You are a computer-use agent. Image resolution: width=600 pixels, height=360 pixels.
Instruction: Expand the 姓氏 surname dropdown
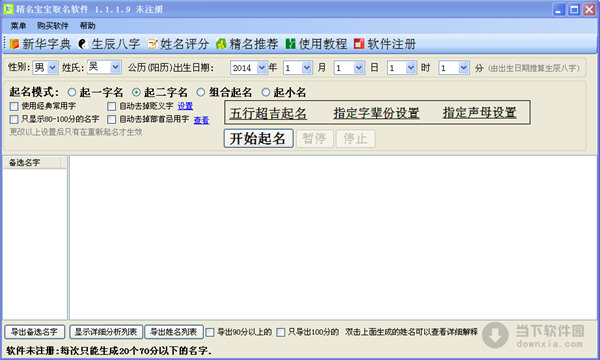click(x=115, y=67)
